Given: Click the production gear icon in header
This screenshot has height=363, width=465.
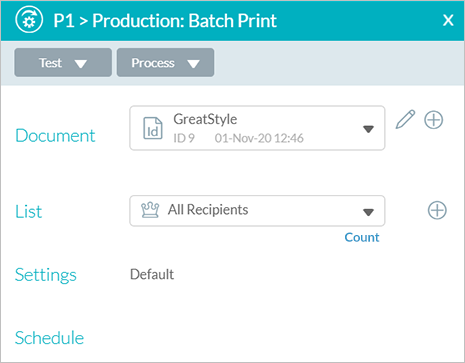Looking at the screenshot, I should [29, 20].
